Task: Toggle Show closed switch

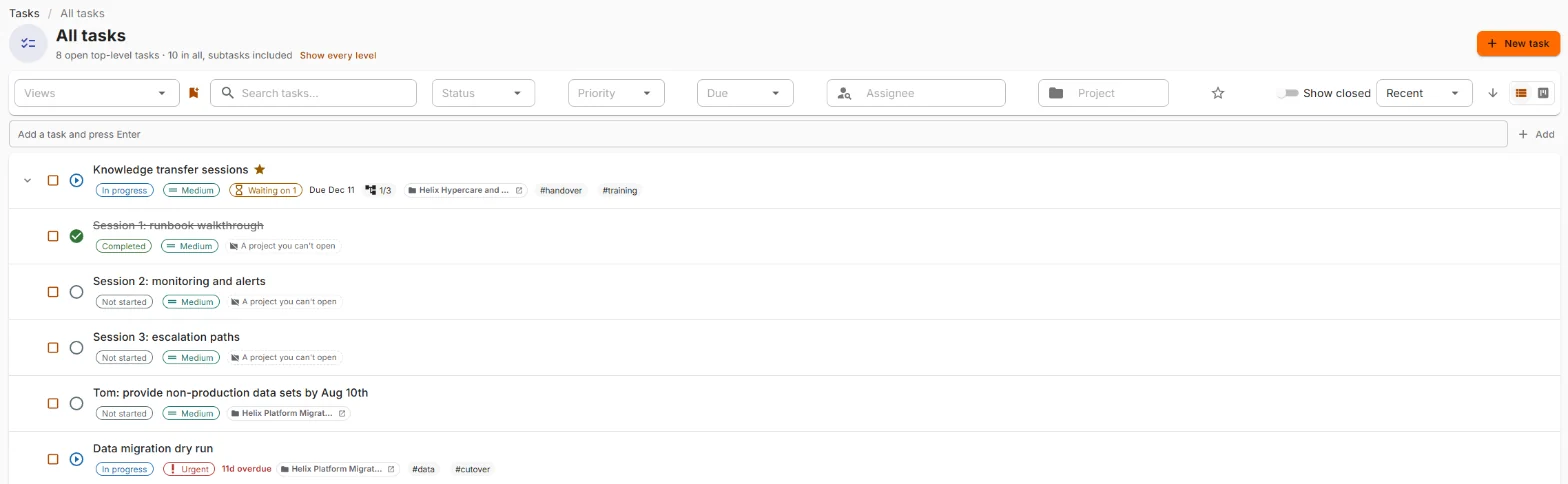Action: 1288,93
